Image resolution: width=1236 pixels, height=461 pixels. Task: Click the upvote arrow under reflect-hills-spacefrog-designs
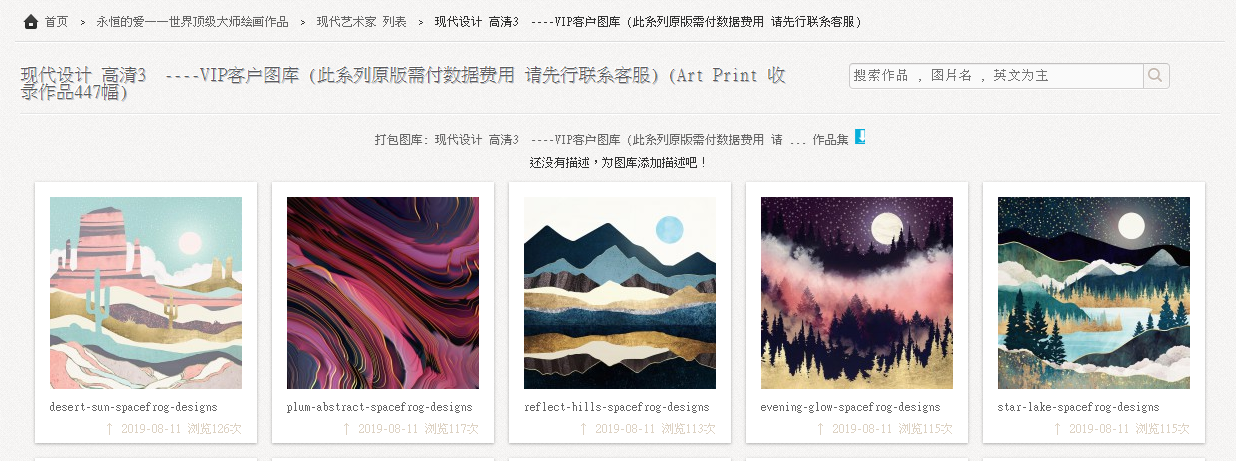[x=584, y=429]
